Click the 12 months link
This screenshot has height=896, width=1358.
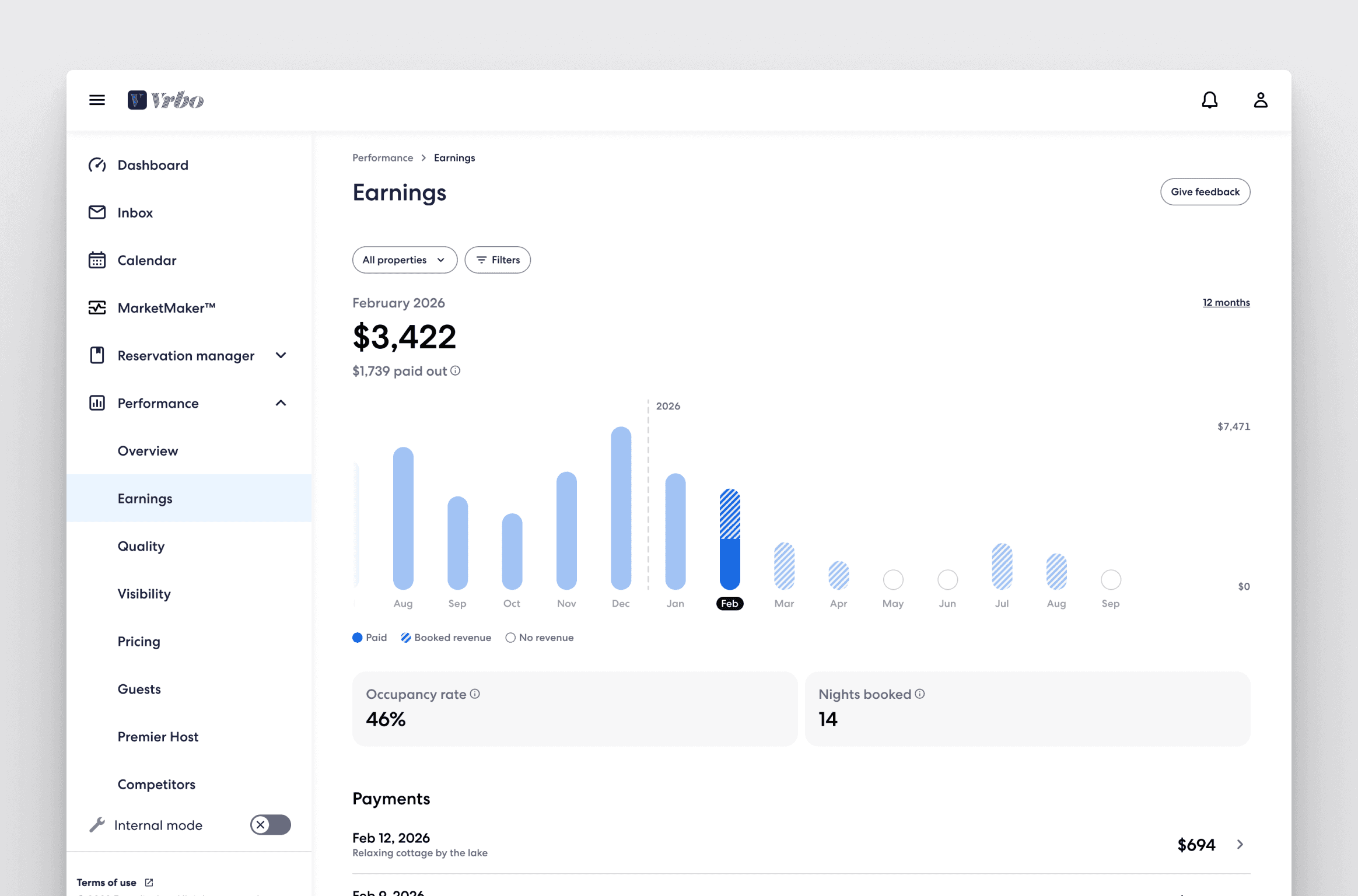[1226, 302]
